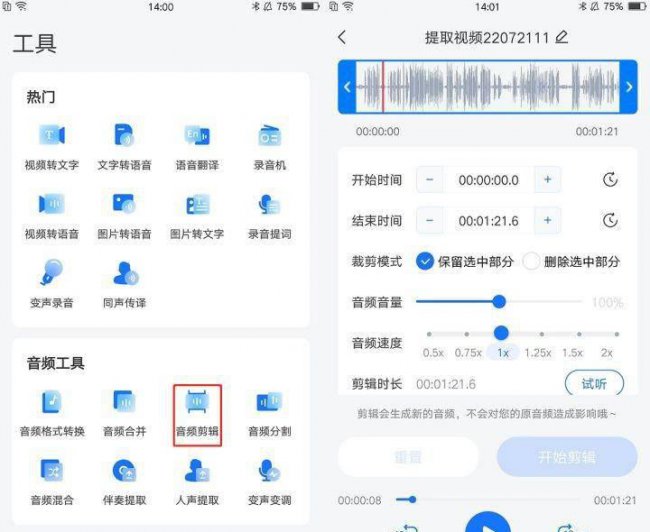Set 开始时间 to current position with clock icon
Image resolution: width=650 pixels, height=532 pixels.
coord(610,180)
